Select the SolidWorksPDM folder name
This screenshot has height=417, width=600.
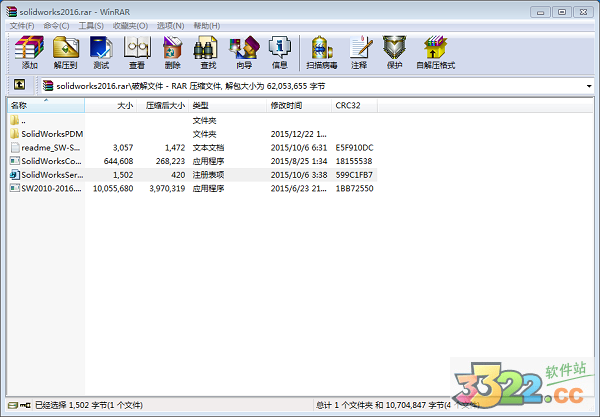pos(52,134)
